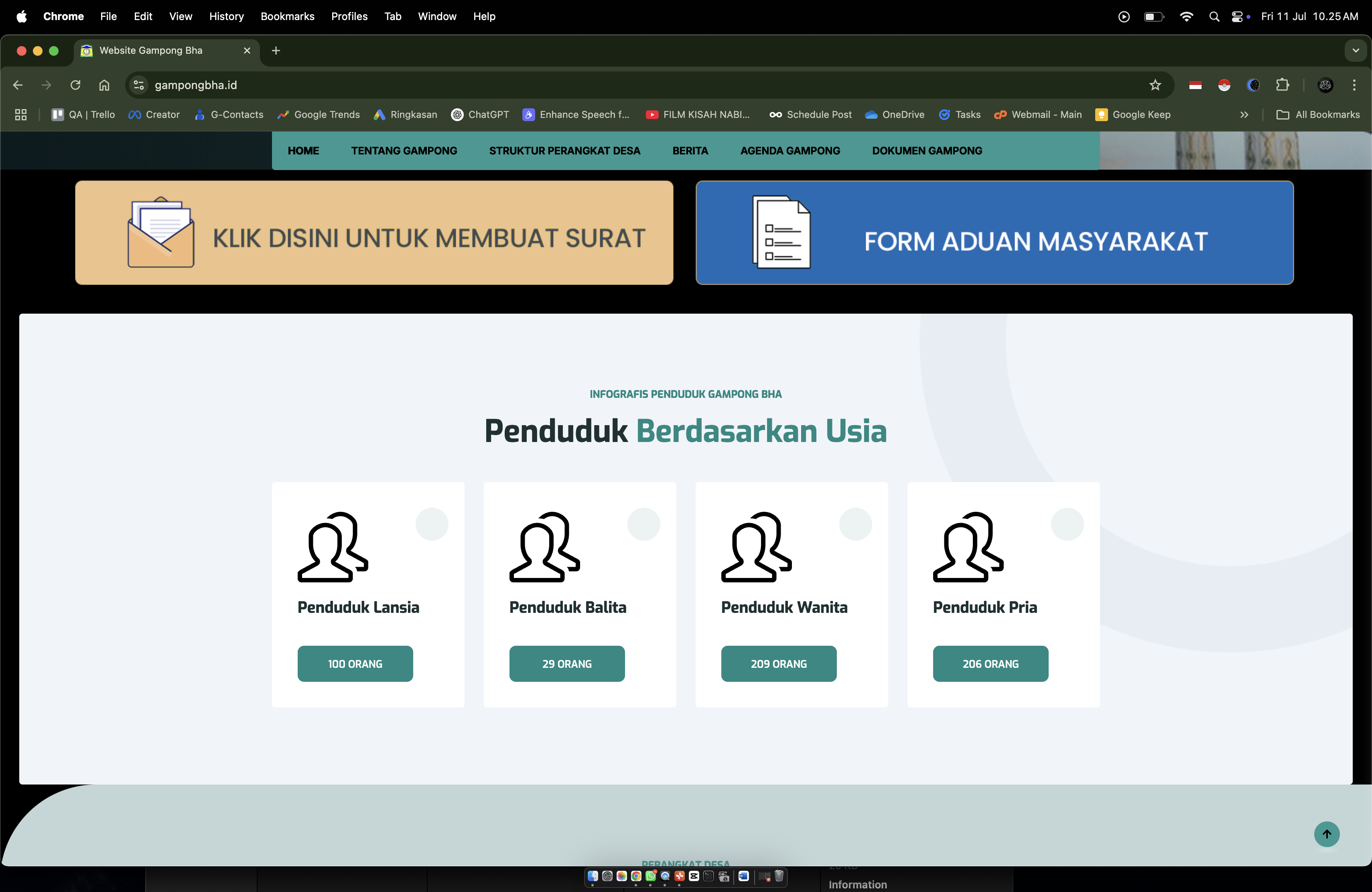
Task: Open the TENTANG GAMPONG menu item
Action: [404, 150]
